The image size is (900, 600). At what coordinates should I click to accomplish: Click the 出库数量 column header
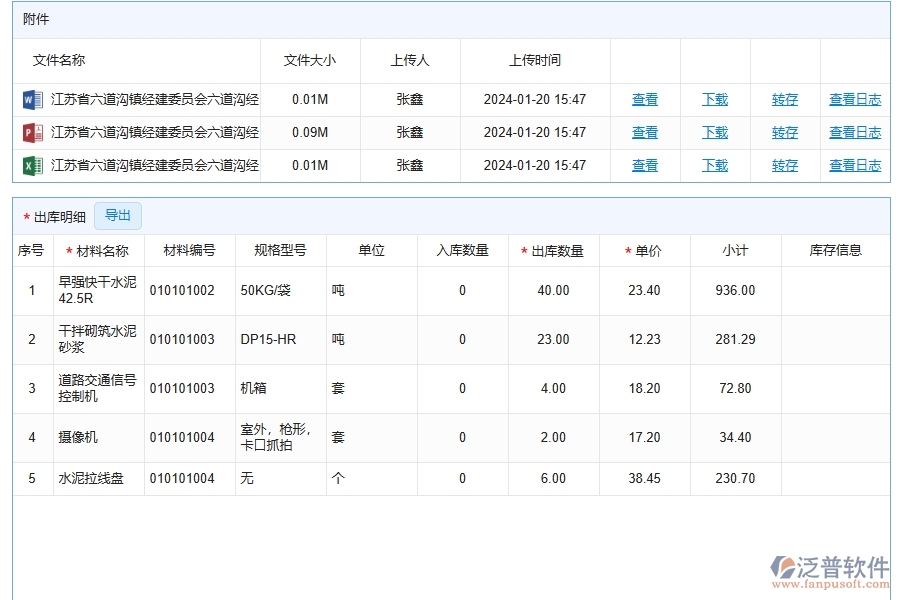(555, 250)
